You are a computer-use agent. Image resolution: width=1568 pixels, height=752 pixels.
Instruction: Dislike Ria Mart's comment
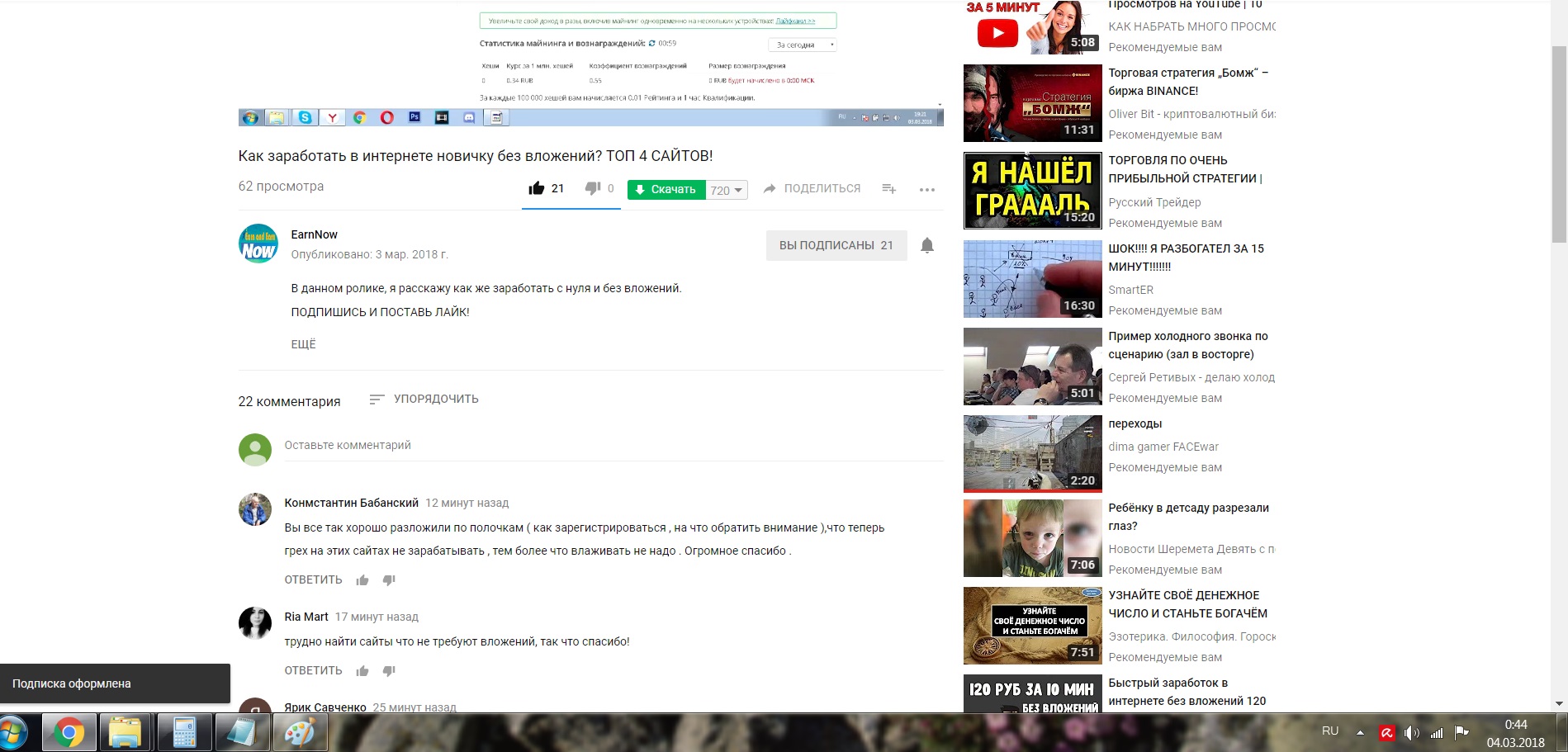coord(389,671)
